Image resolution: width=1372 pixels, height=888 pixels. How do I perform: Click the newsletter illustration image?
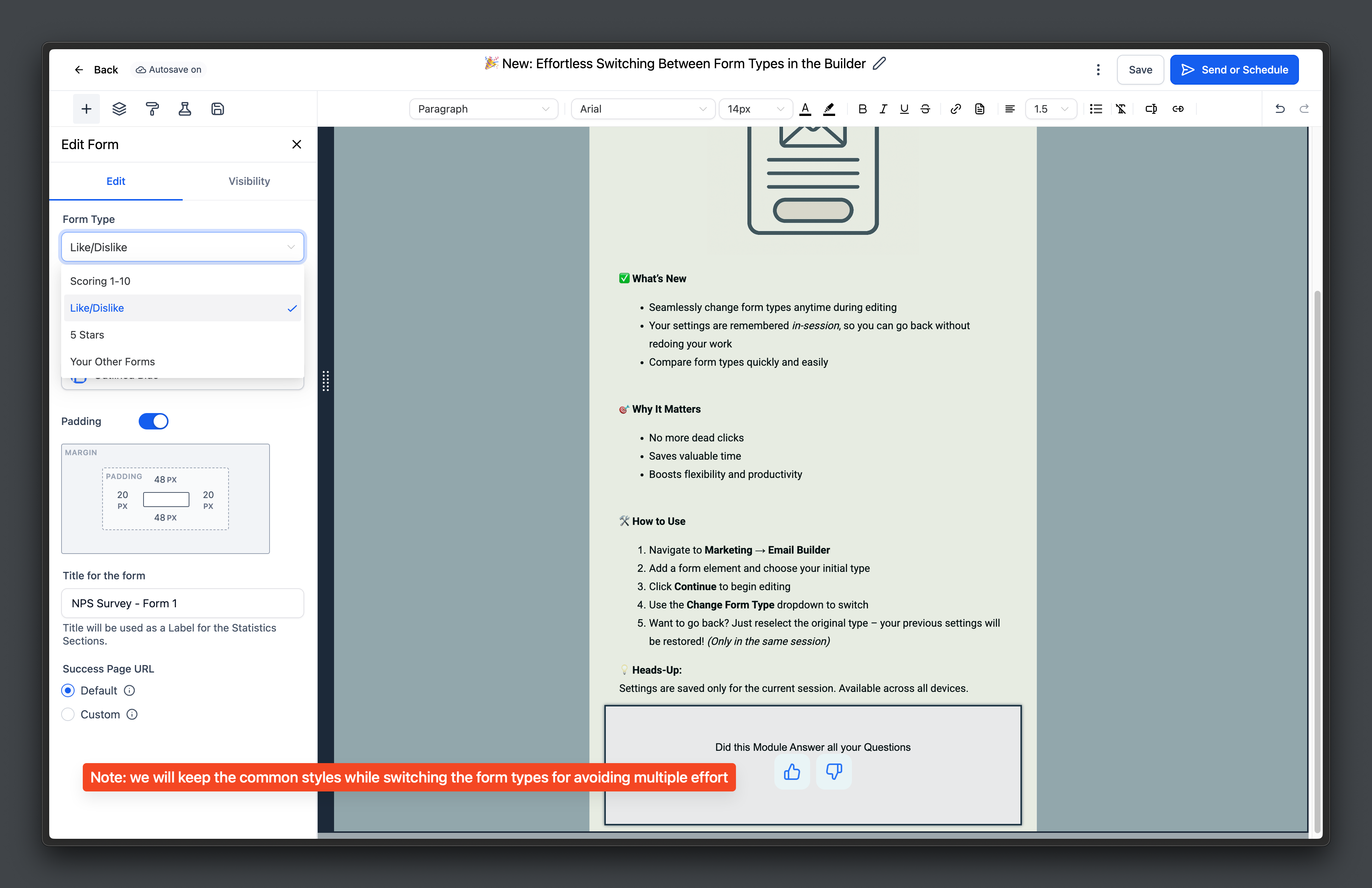[x=813, y=180]
